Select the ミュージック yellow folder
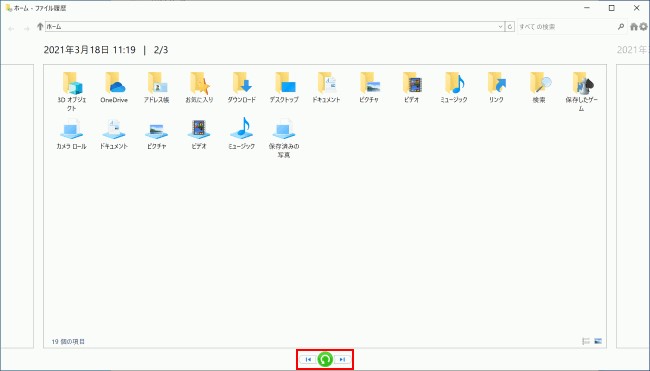This screenshot has height=371, width=650. 454,87
